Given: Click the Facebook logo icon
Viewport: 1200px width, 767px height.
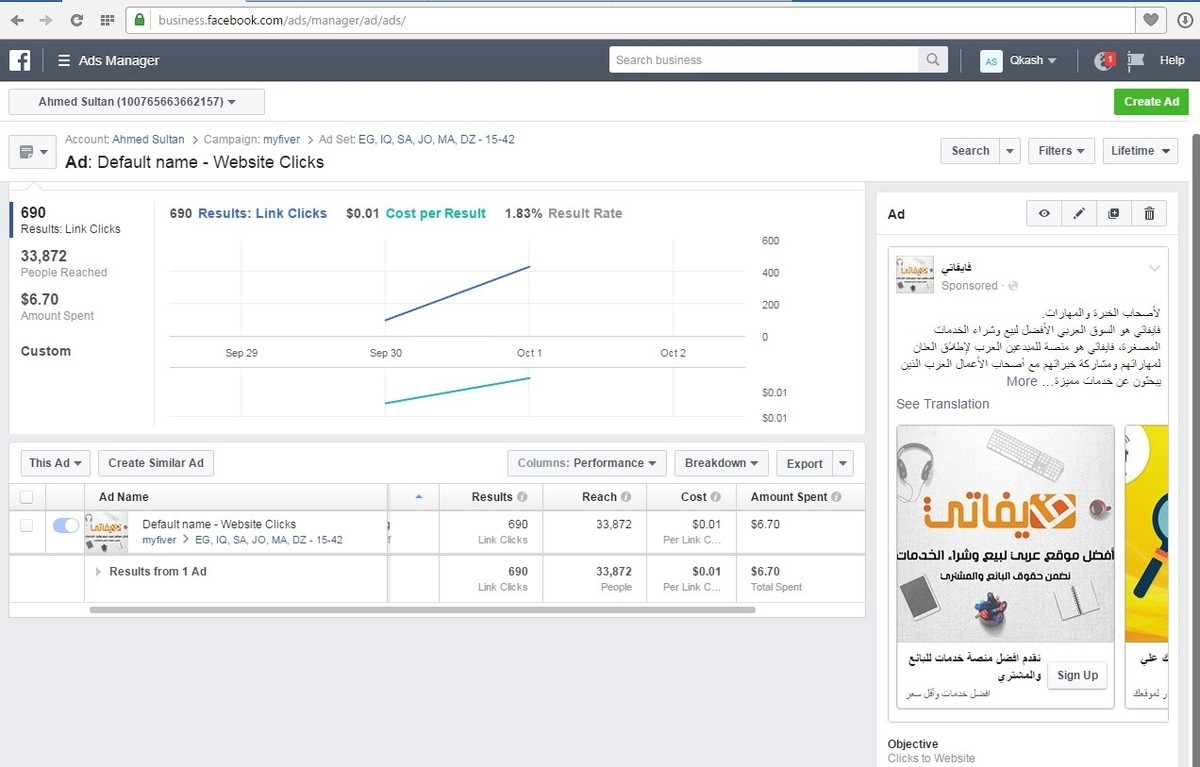Looking at the screenshot, I should pos(20,60).
